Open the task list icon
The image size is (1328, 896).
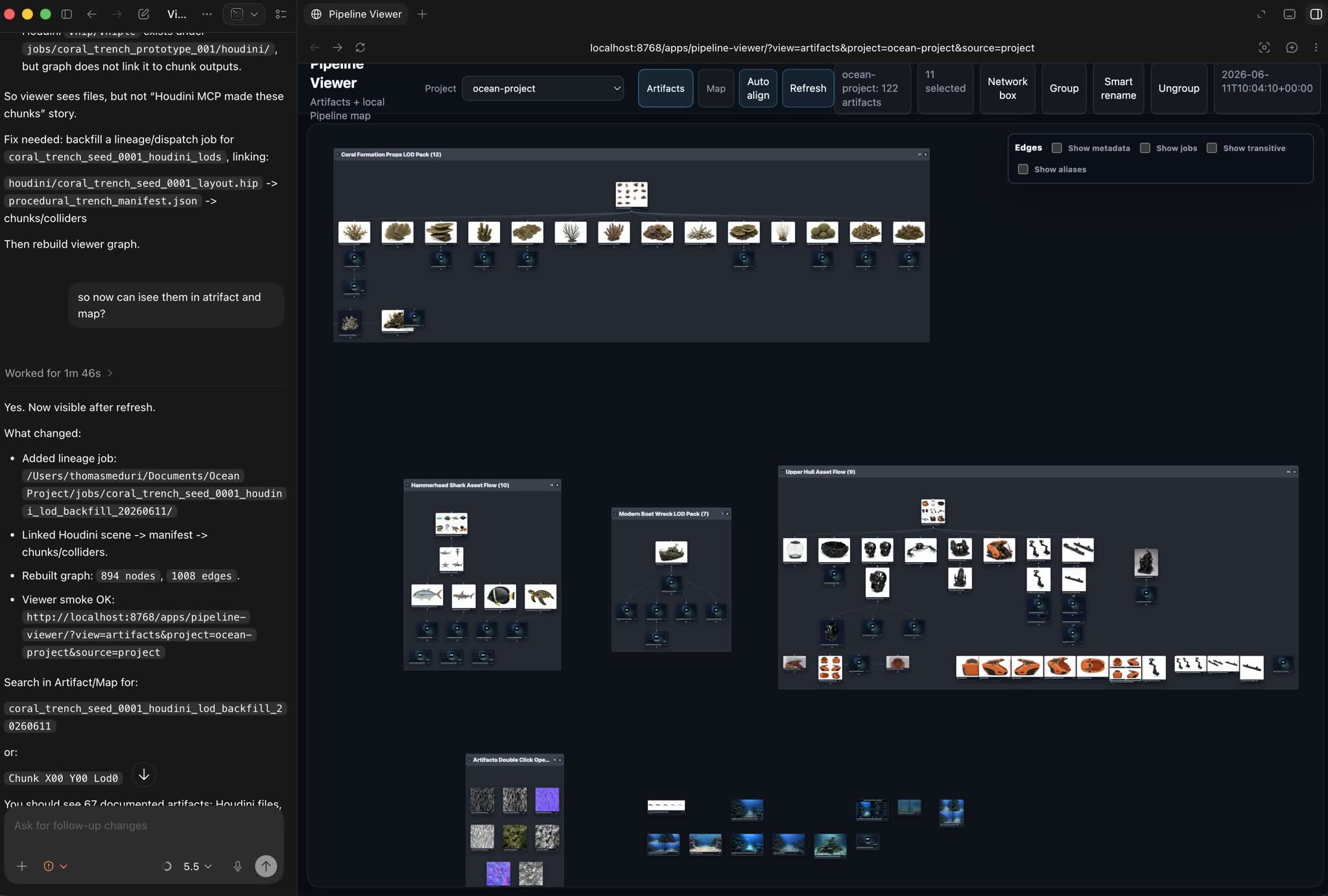(281, 14)
